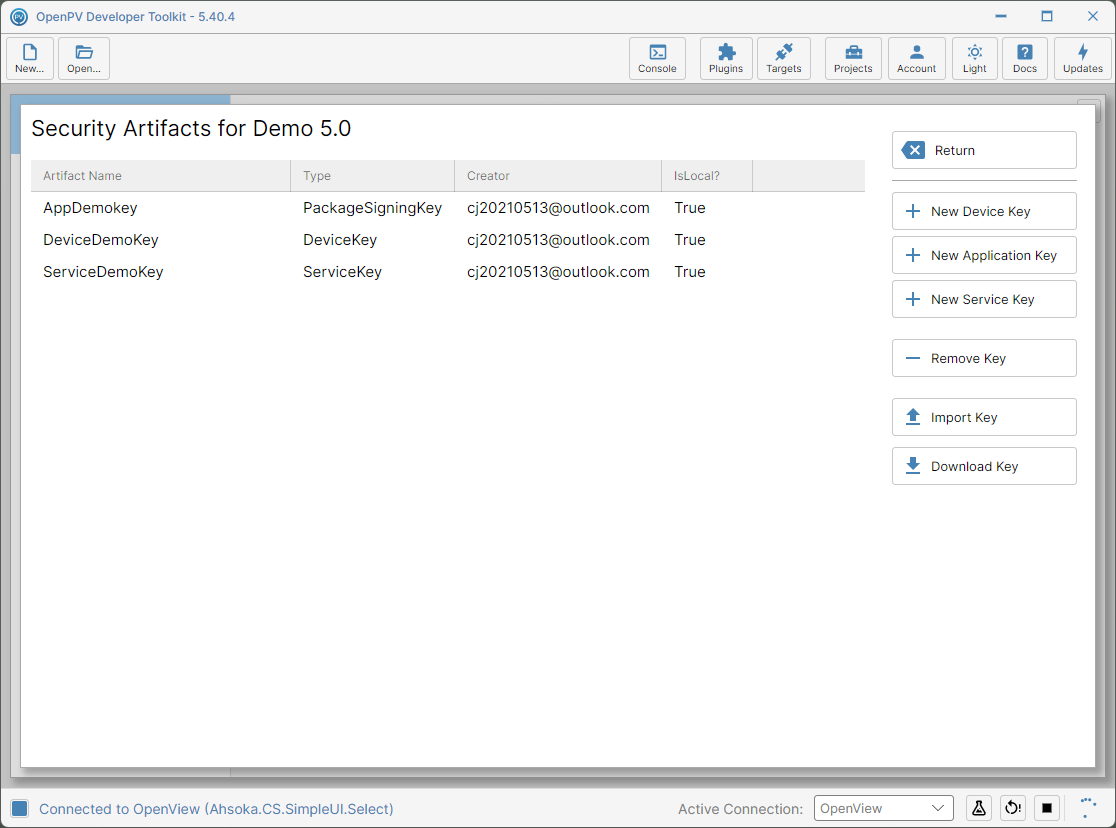1116x828 pixels.
Task: Maximize the OpenPV Developer Toolkit window
Action: coord(1047,16)
